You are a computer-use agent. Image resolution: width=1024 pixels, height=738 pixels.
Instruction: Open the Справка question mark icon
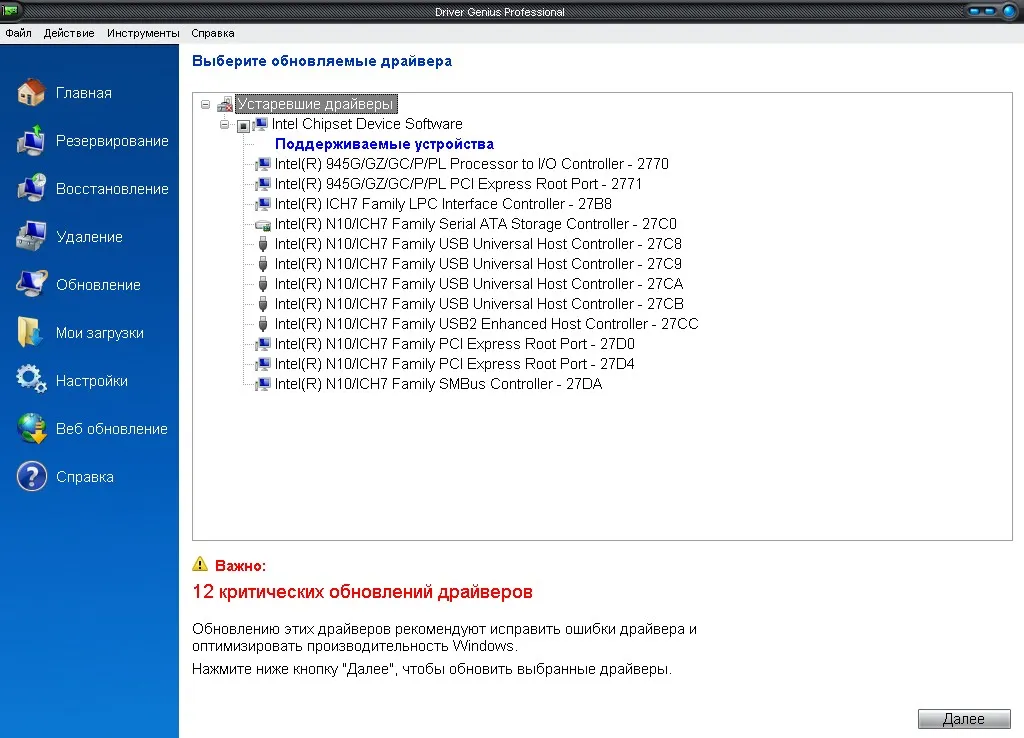[x=31, y=476]
